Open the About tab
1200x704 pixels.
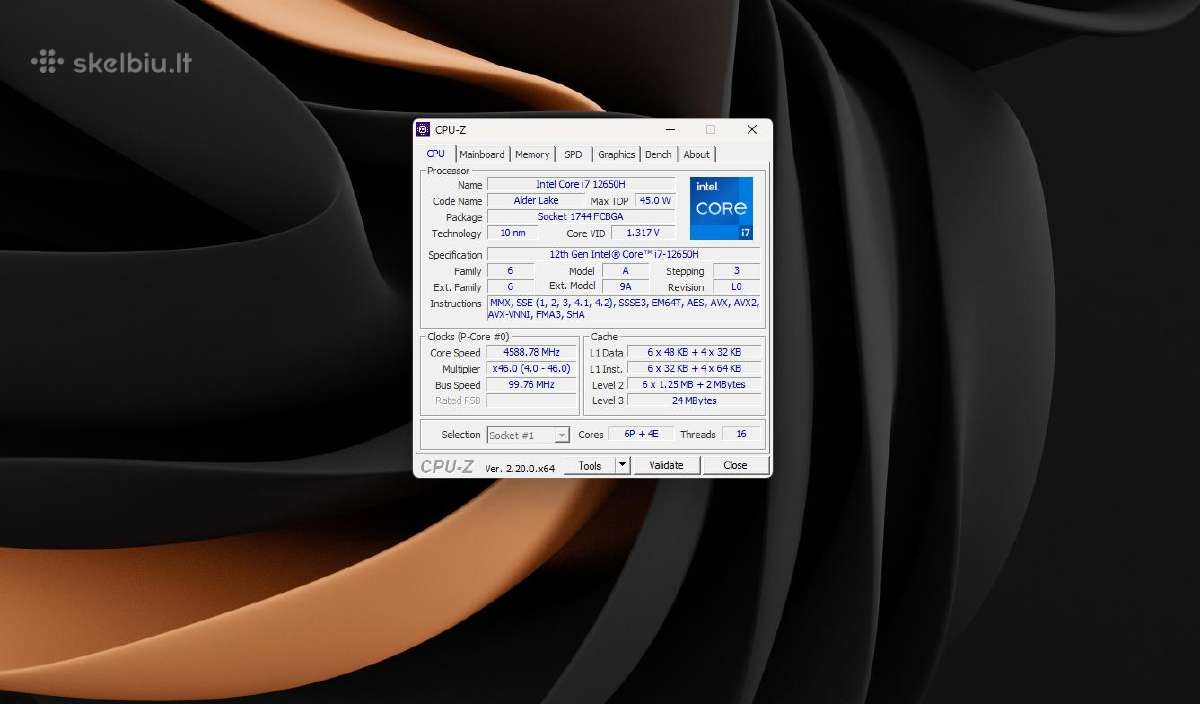[x=697, y=155]
